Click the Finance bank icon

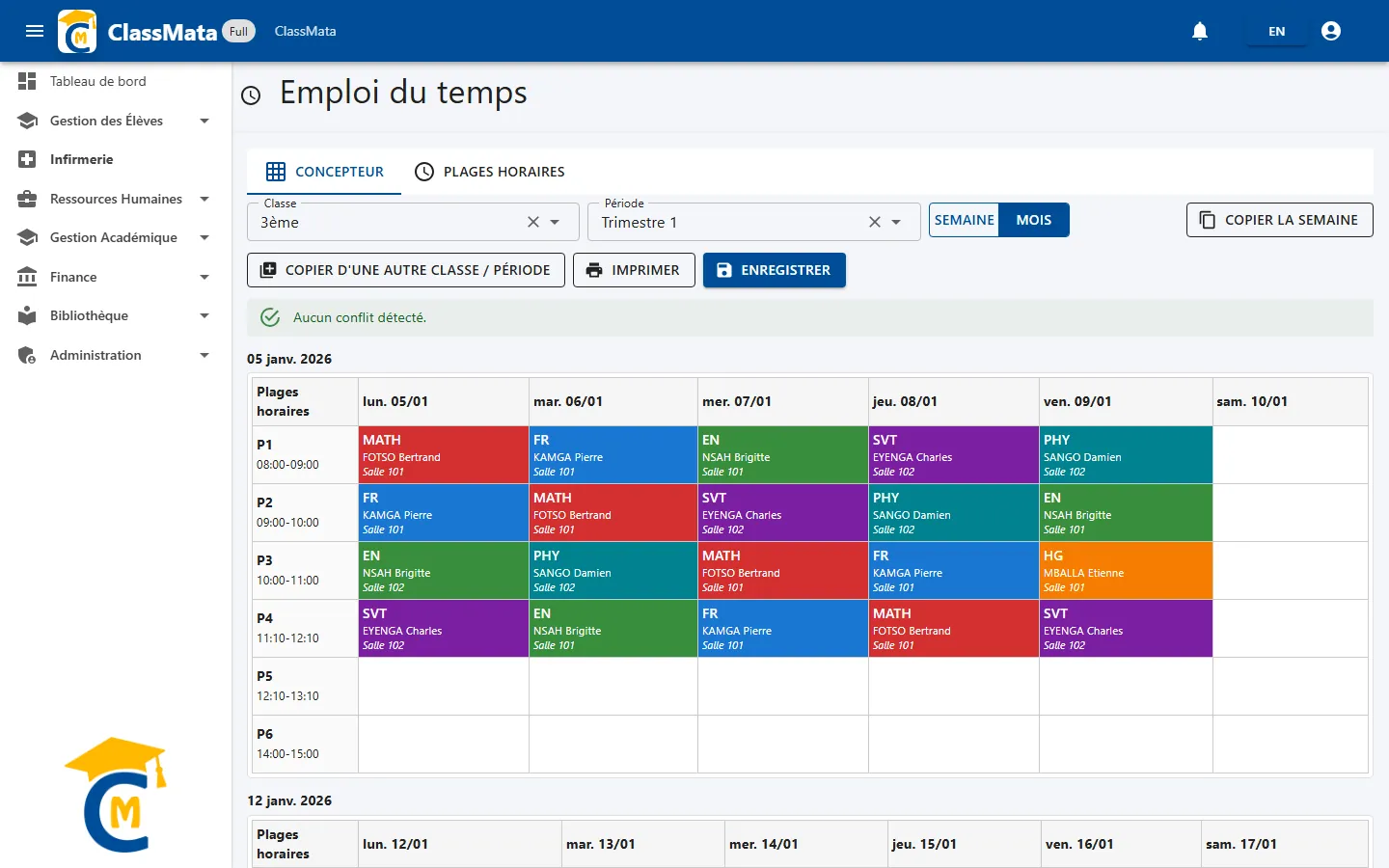[27, 277]
